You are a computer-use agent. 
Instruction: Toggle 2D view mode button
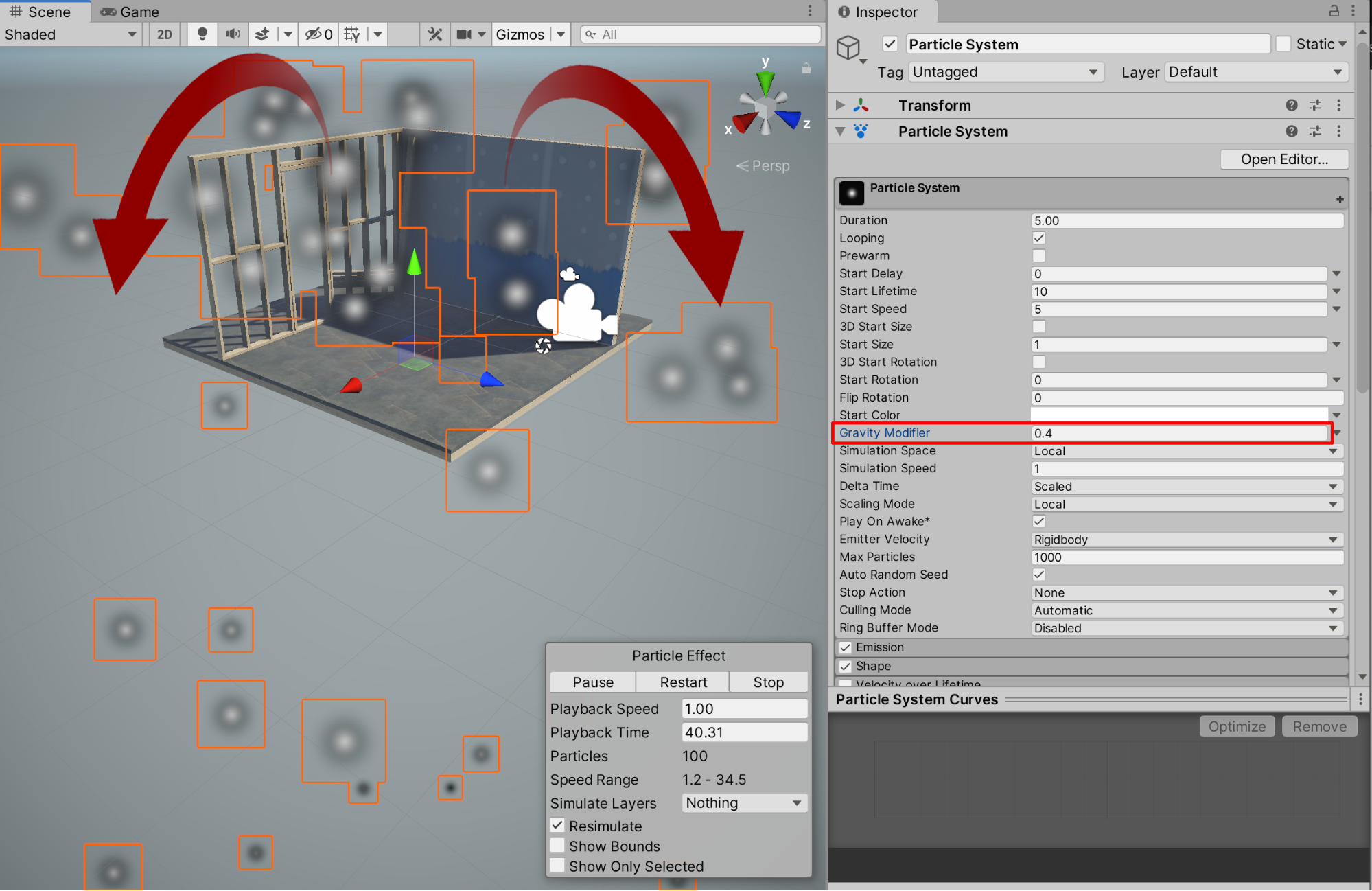pyautogui.click(x=165, y=34)
